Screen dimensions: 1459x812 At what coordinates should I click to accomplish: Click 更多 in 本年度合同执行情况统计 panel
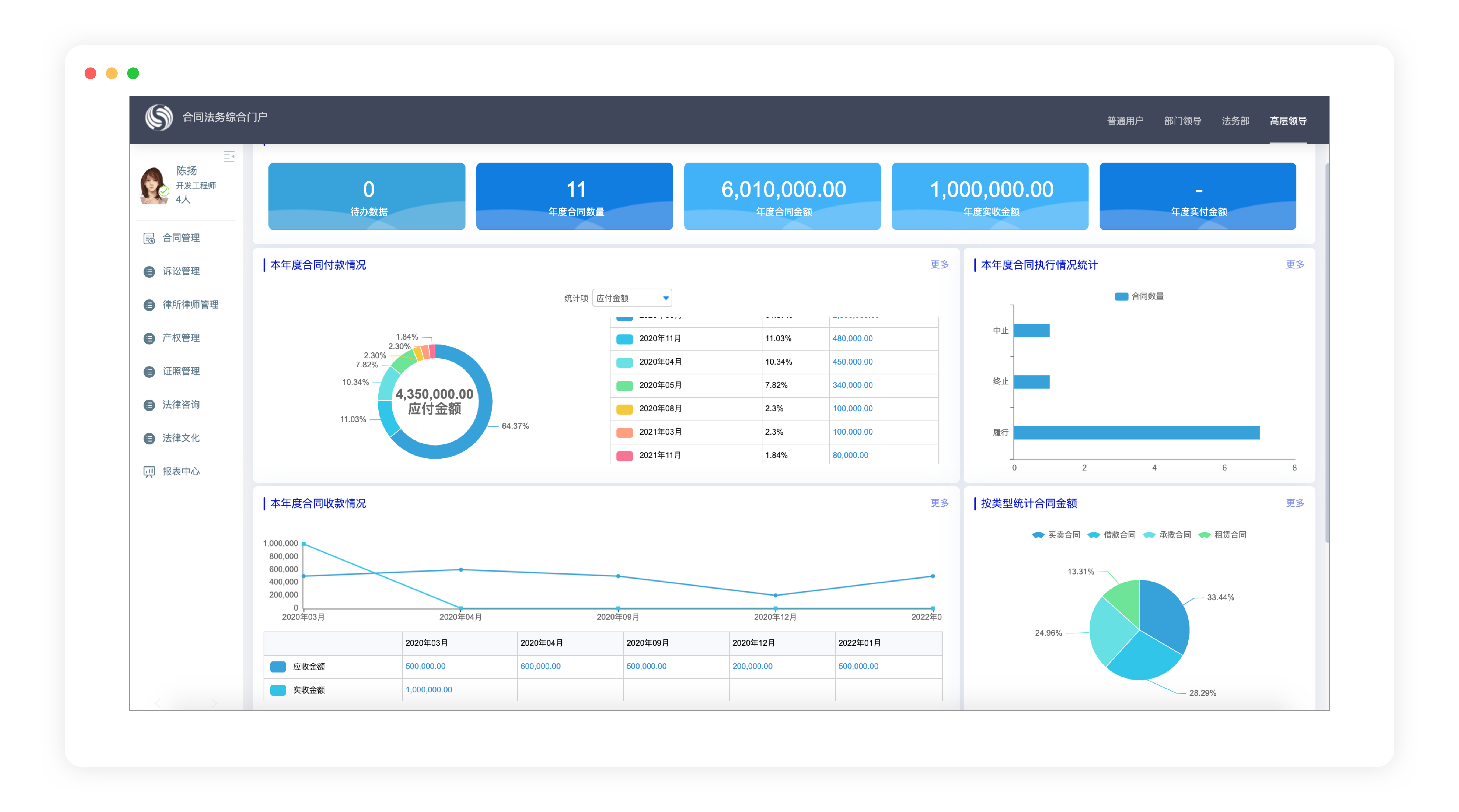click(1295, 265)
